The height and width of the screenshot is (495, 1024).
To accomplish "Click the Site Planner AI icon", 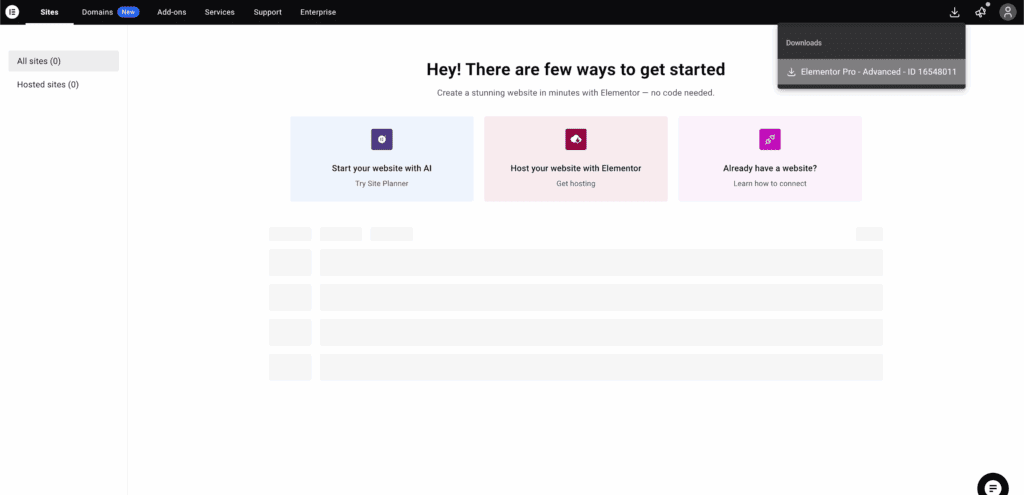I will tap(382, 139).
